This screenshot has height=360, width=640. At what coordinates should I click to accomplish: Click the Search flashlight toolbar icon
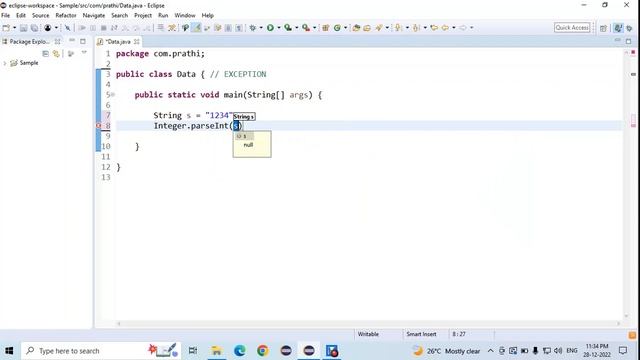click(379, 28)
